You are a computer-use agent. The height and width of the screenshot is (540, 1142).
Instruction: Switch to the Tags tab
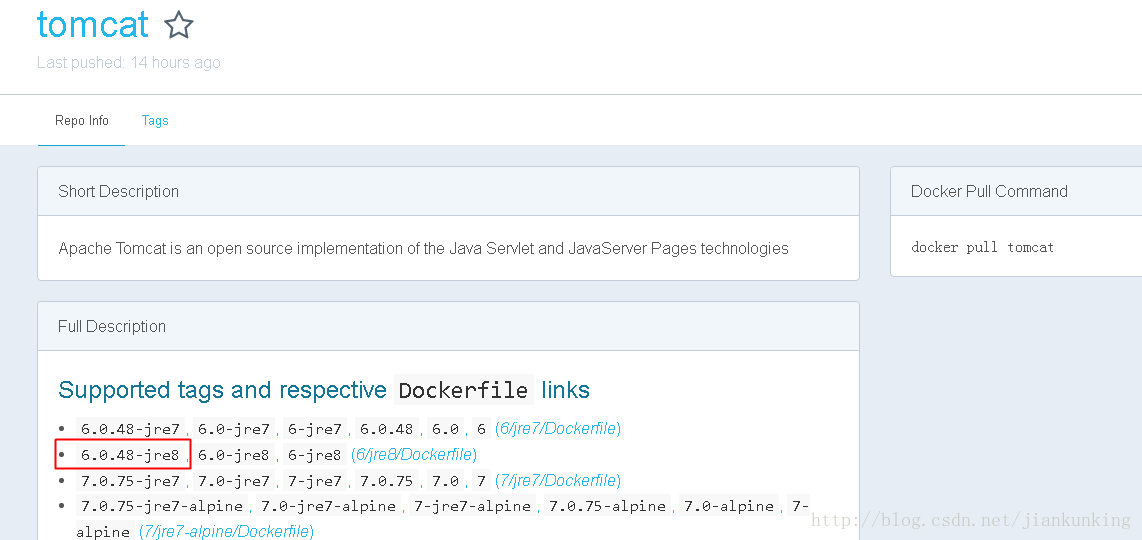point(155,120)
